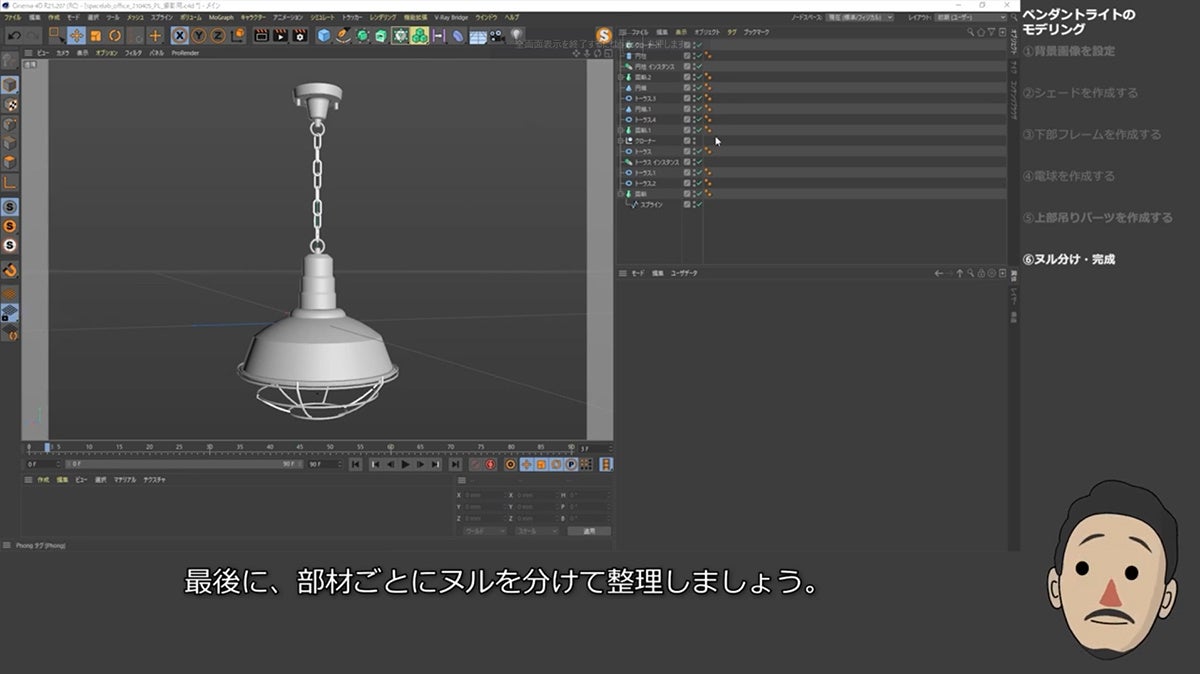The image size is (1200, 674).
Task: Add a Cube primitive object
Action: 324,36
